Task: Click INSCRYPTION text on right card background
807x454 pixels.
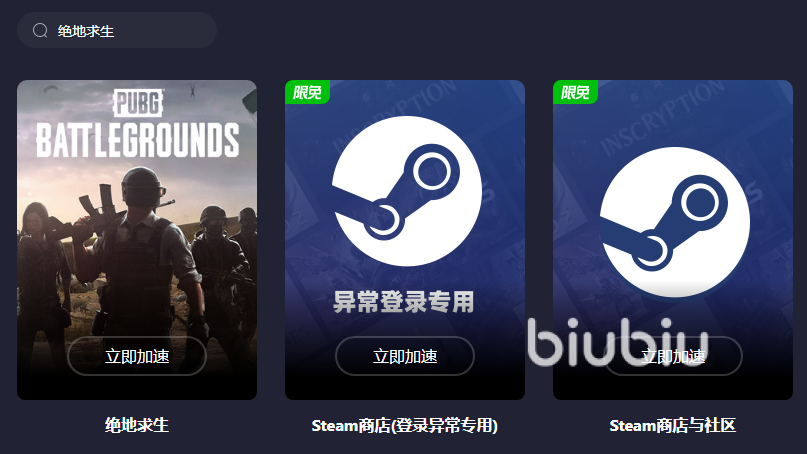Action: pos(662,118)
